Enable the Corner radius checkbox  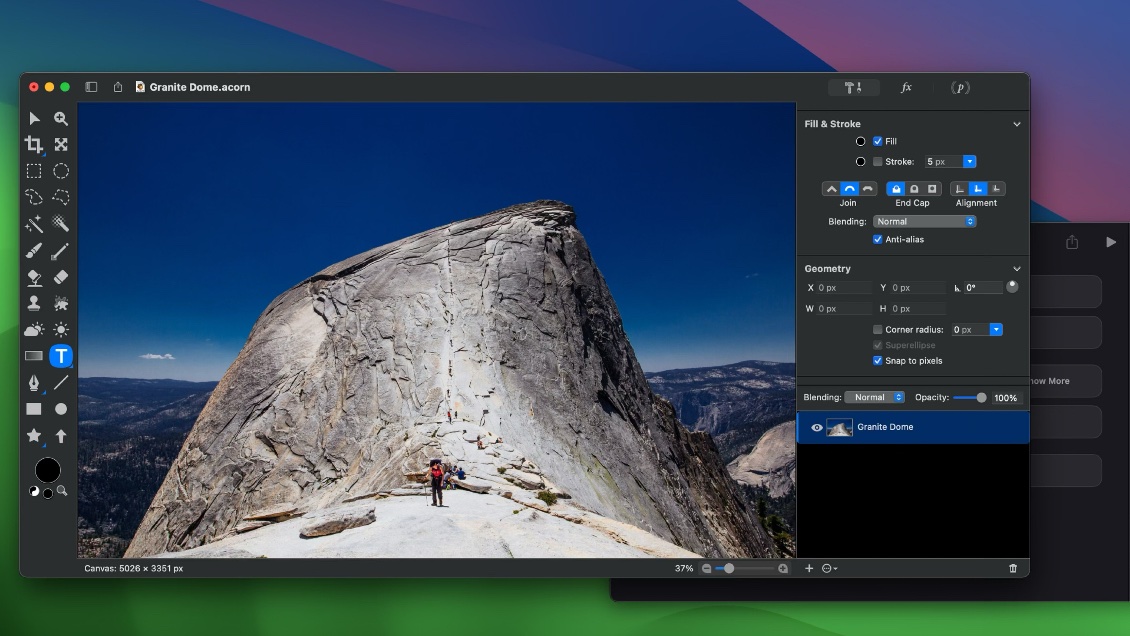click(877, 329)
